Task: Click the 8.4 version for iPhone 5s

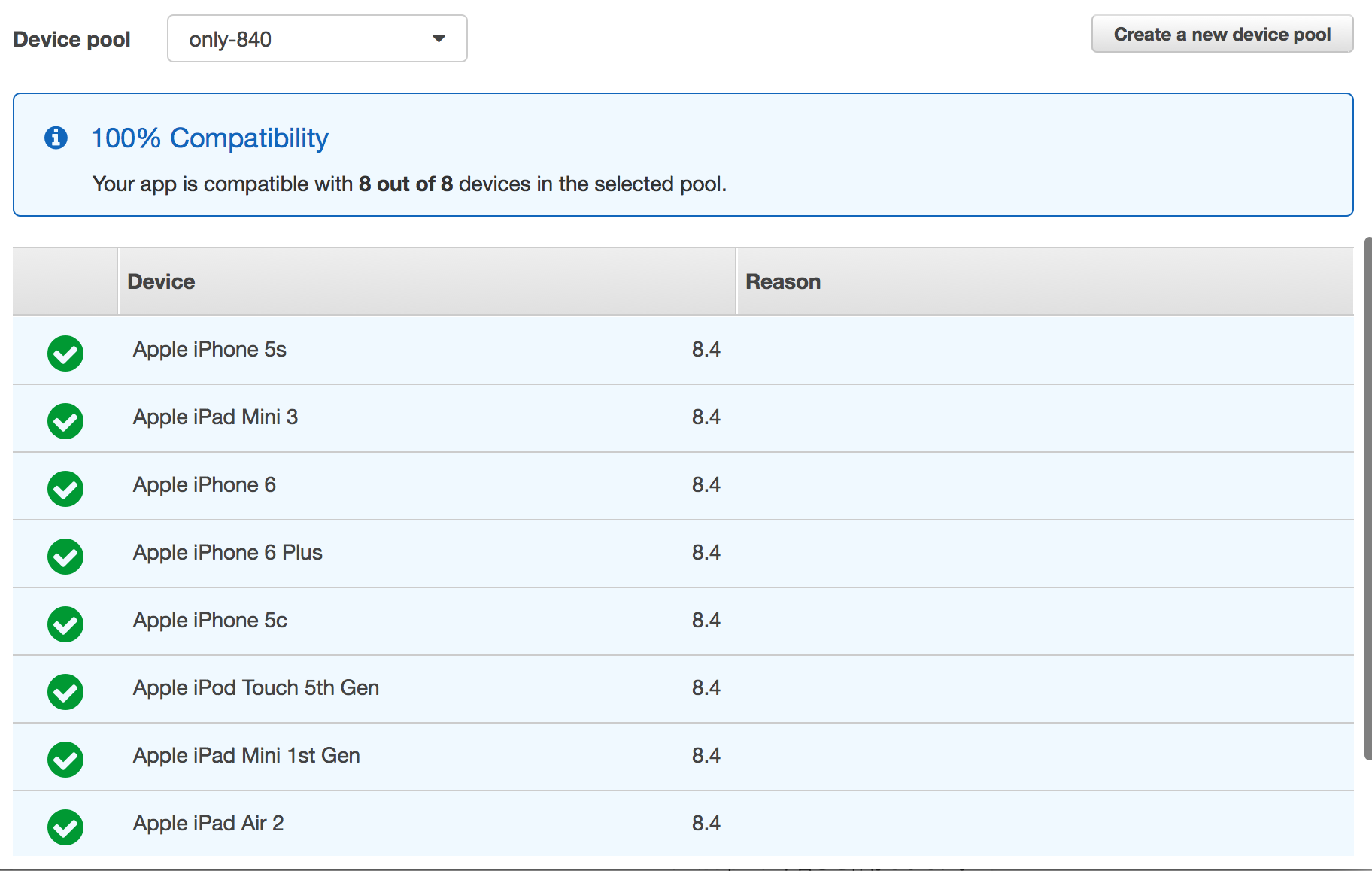Action: (x=706, y=349)
